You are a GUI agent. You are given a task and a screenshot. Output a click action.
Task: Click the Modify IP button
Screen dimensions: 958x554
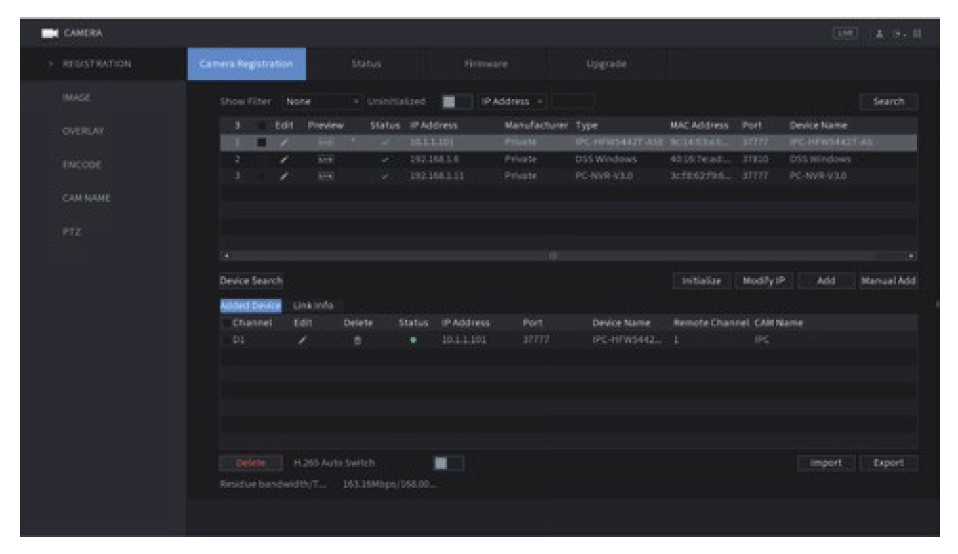coord(764,281)
